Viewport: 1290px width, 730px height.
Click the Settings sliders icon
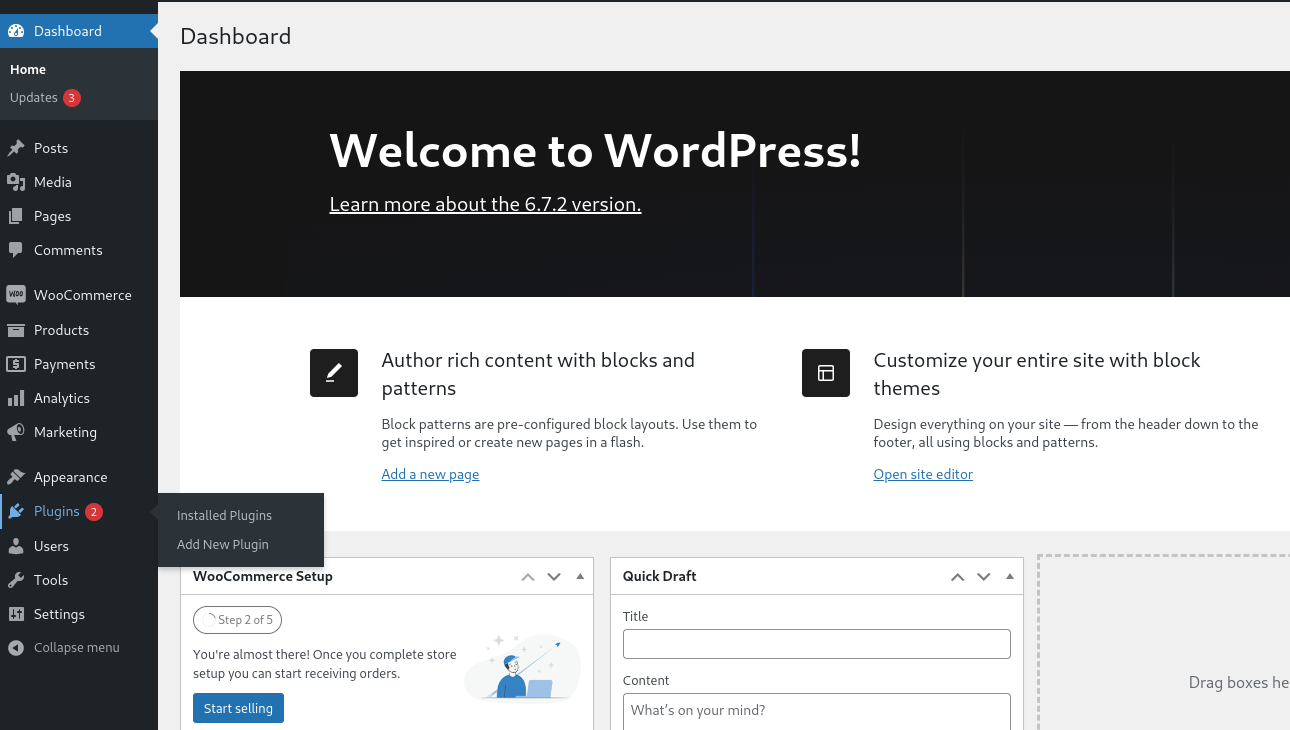[x=16, y=614]
